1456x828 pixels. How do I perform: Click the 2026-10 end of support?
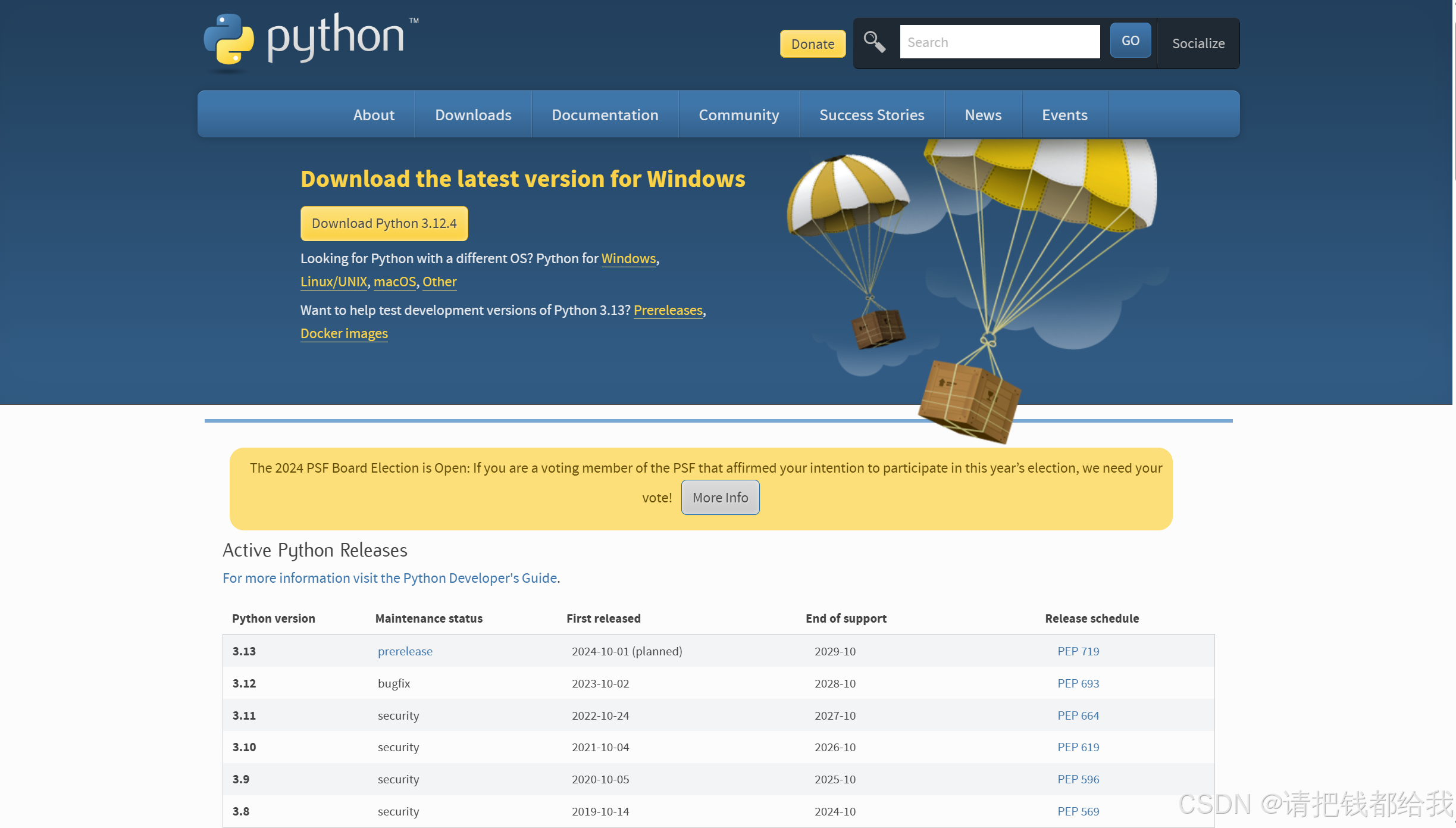click(x=835, y=747)
